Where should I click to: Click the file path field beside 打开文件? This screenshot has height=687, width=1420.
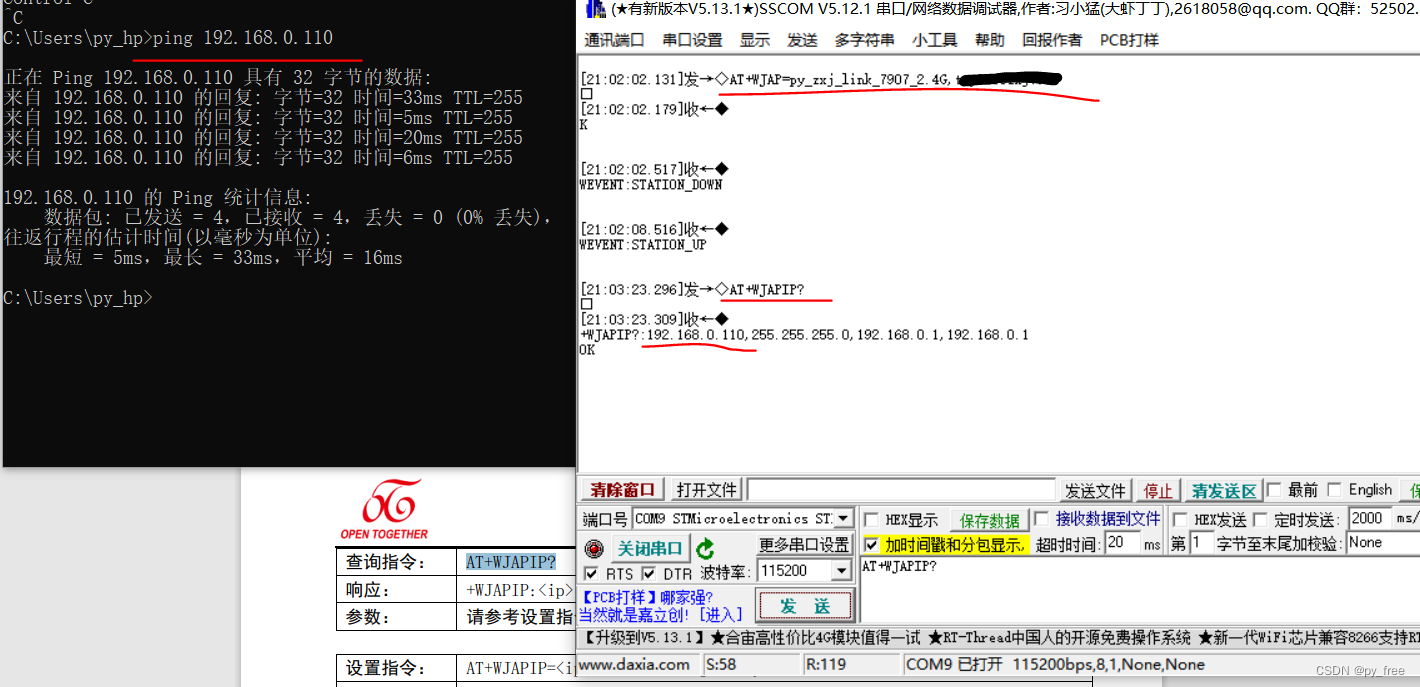(901, 490)
